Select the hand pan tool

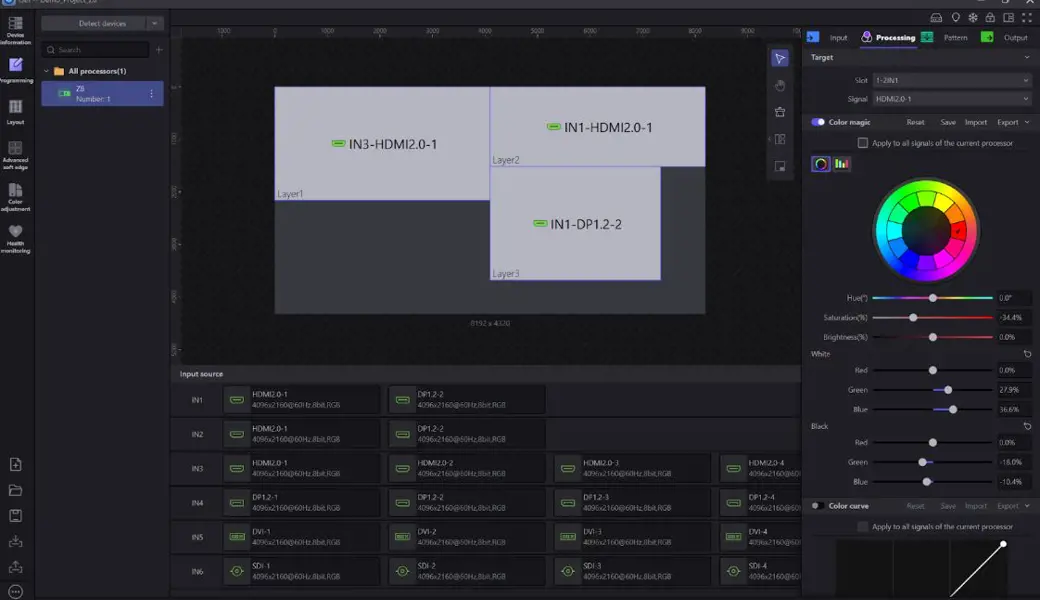tap(780, 86)
